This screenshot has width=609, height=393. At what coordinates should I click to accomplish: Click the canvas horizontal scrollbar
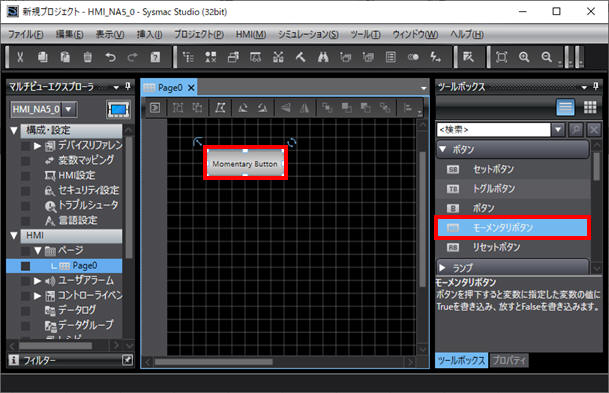pos(214,362)
